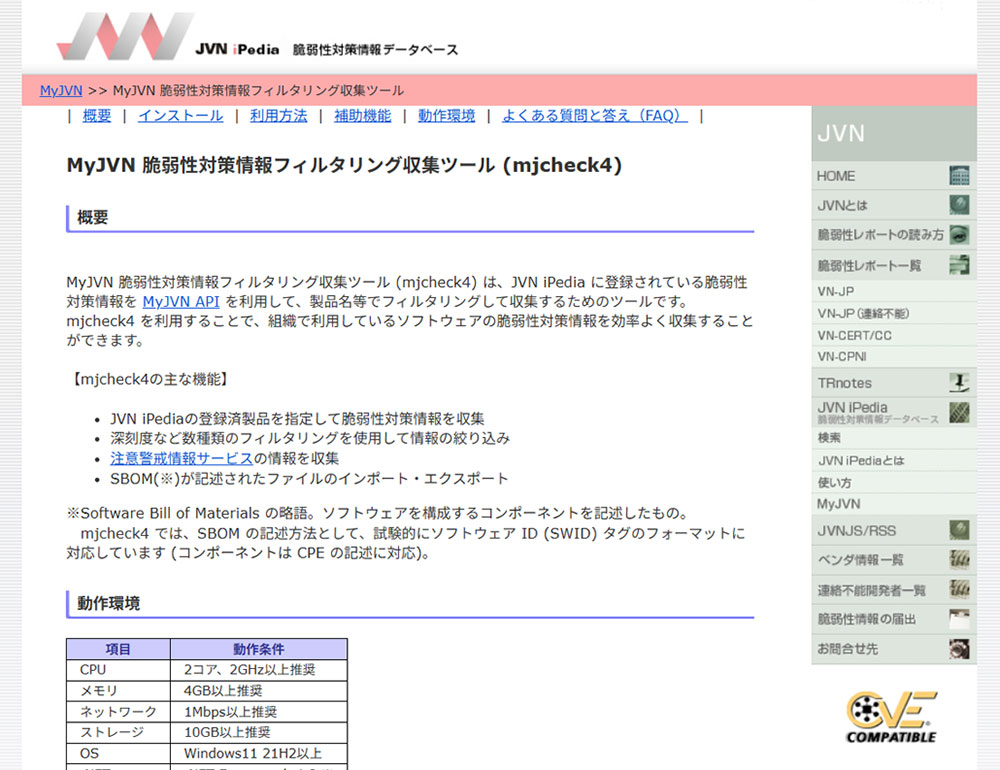
Task: Select 検索 under JVN iPedia sidebar
Action: 830,438
